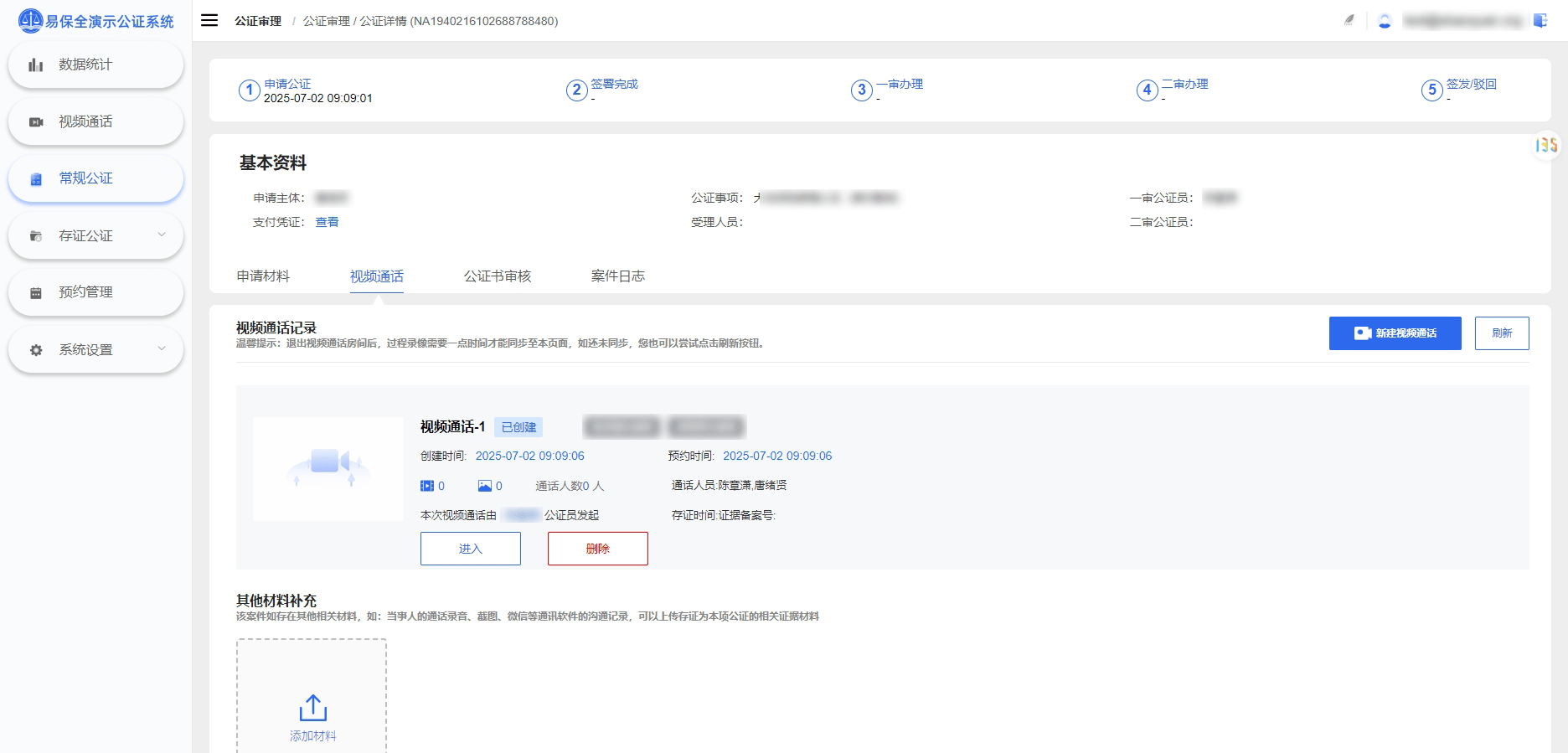Open 预约管理 from the sidebar
Image resolution: width=1568 pixels, height=753 pixels.
coord(95,292)
